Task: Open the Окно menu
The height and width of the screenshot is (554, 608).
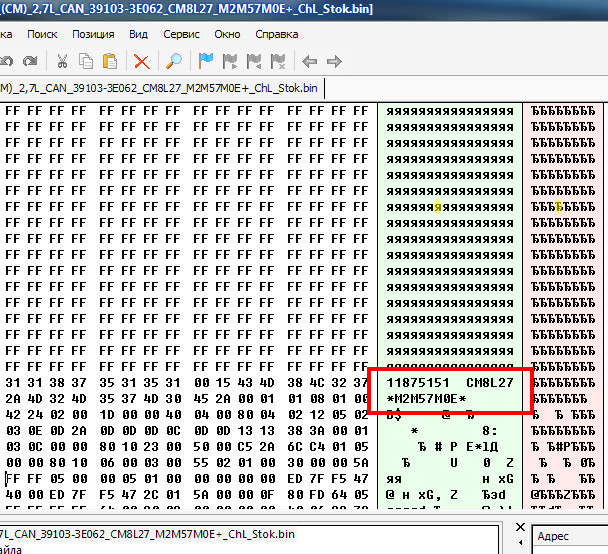Action: click(x=227, y=34)
